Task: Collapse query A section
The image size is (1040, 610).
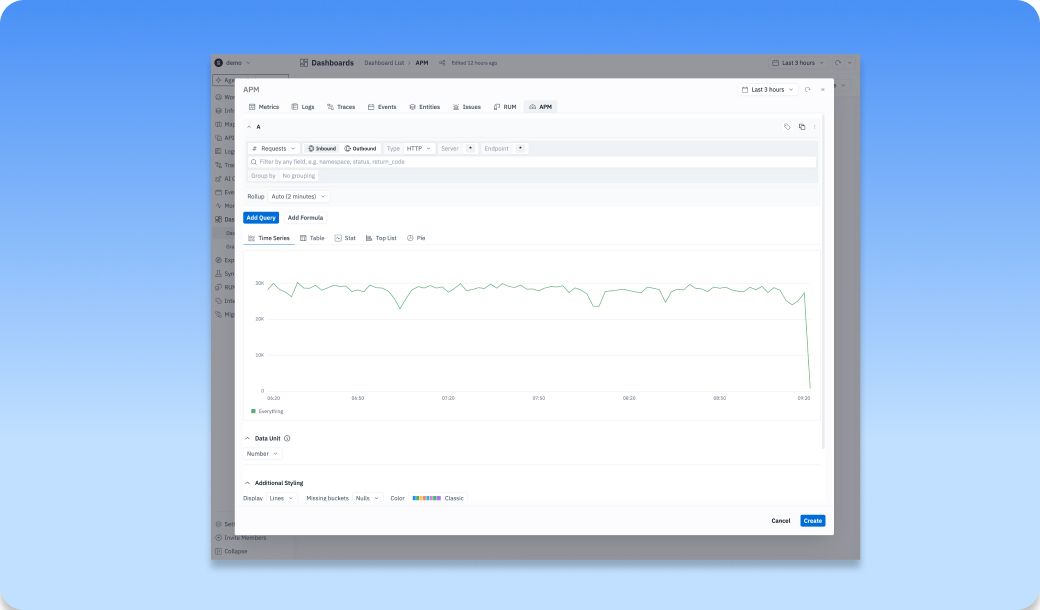Action: (249, 127)
